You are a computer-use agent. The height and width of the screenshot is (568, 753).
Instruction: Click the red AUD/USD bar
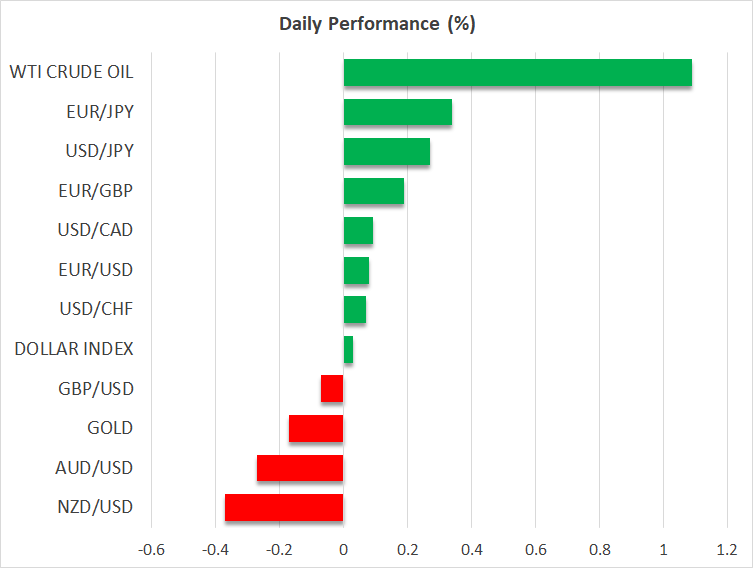coord(300,468)
